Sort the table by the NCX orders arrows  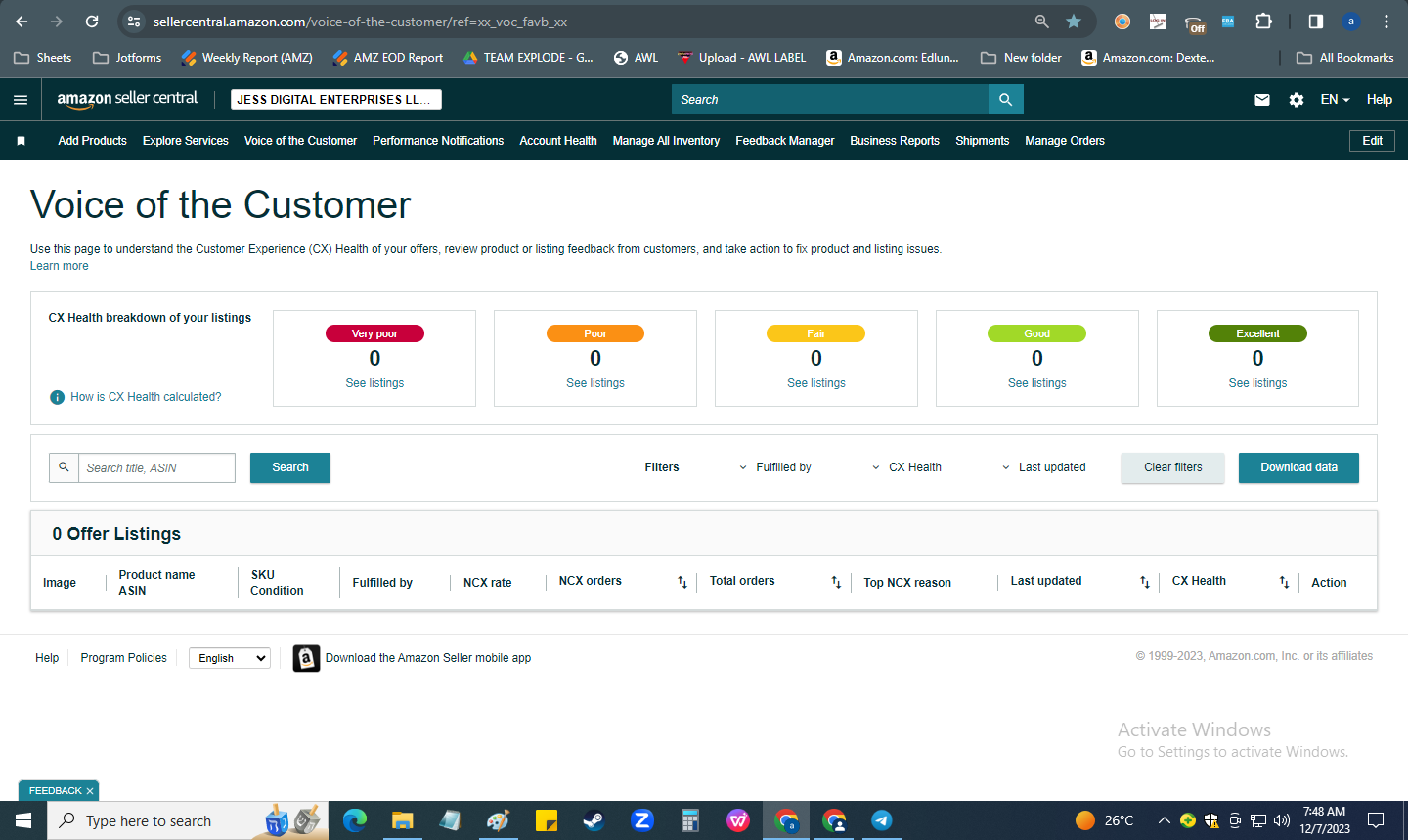(682, 582)
